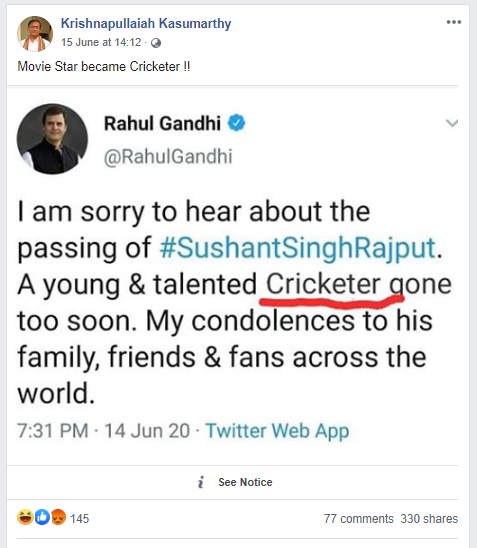Viewport: 477px width, 548px height.
Task: Click the Twitter Web App link
Action: coord(277,431)
